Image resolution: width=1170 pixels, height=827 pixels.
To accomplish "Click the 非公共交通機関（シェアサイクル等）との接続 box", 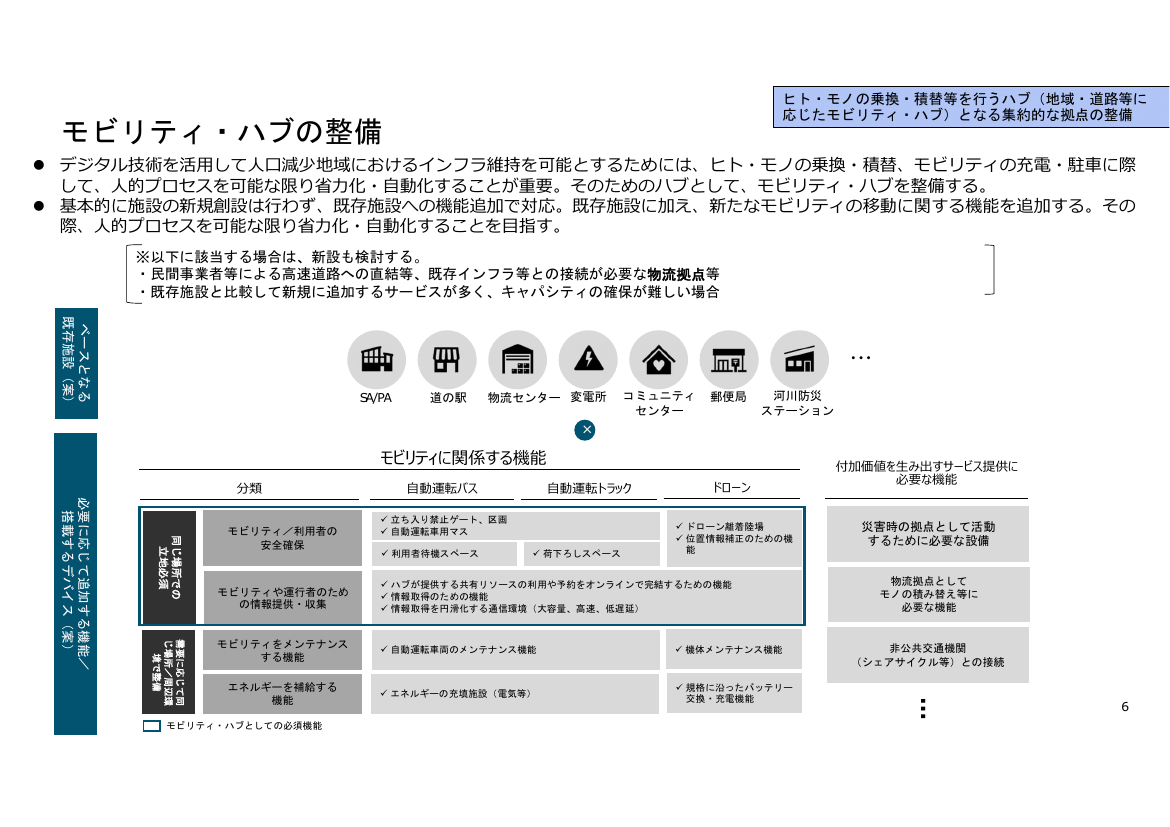I will (927, 655).
